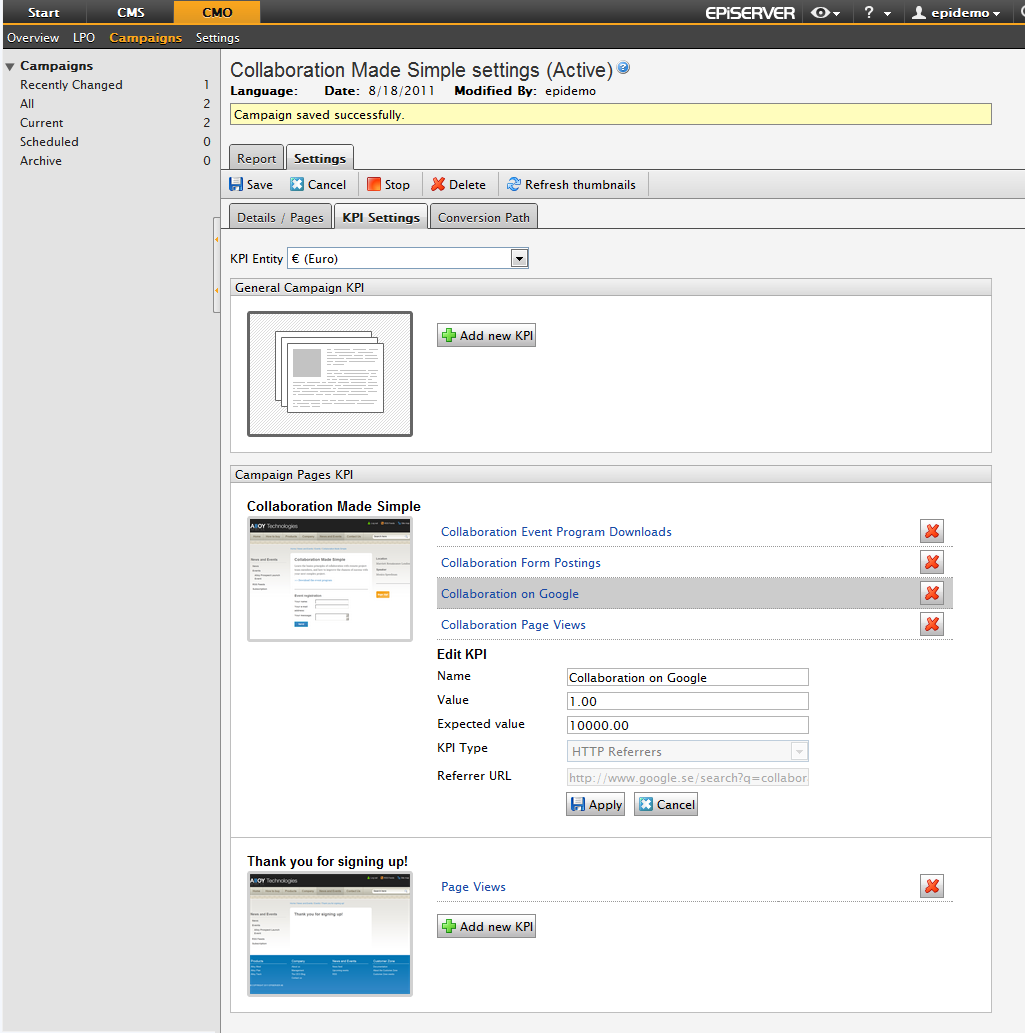Delete the campaign
This screenshot has height=1033, width=1025.
coord(458,184)
